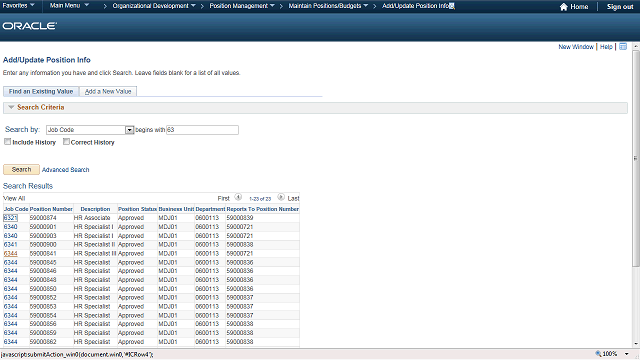640x360 pixels.
Task: Click in the begins with input field
Action: point(202,130)
